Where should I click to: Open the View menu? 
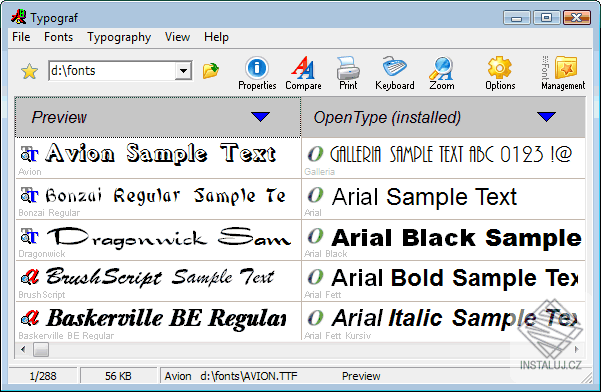177,37
